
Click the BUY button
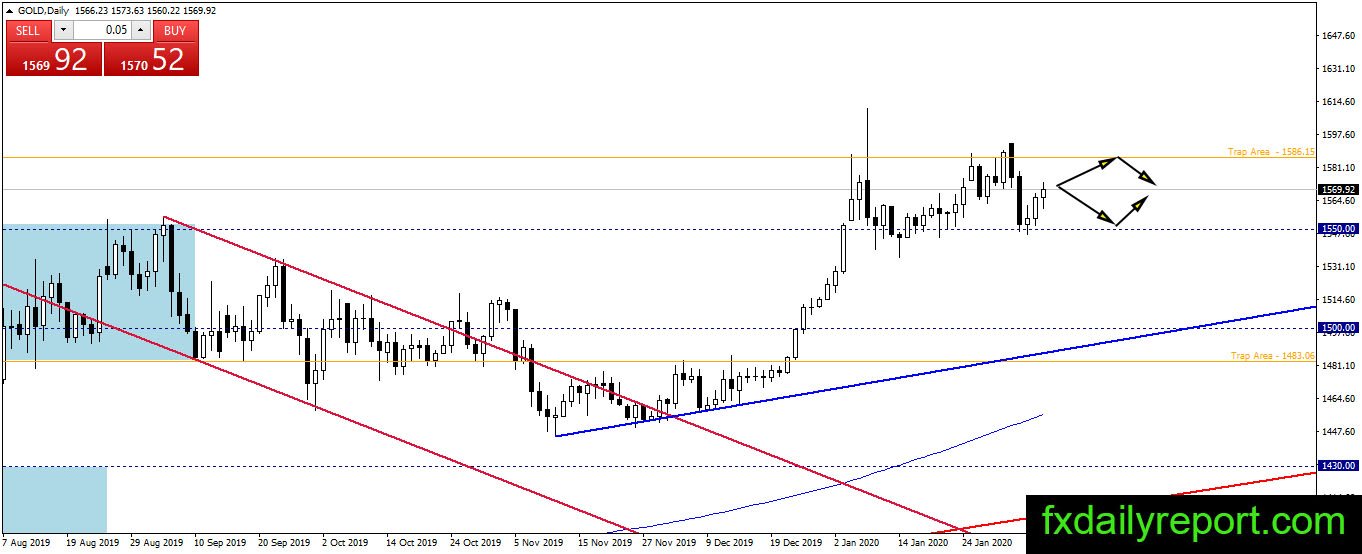[175, 30]
